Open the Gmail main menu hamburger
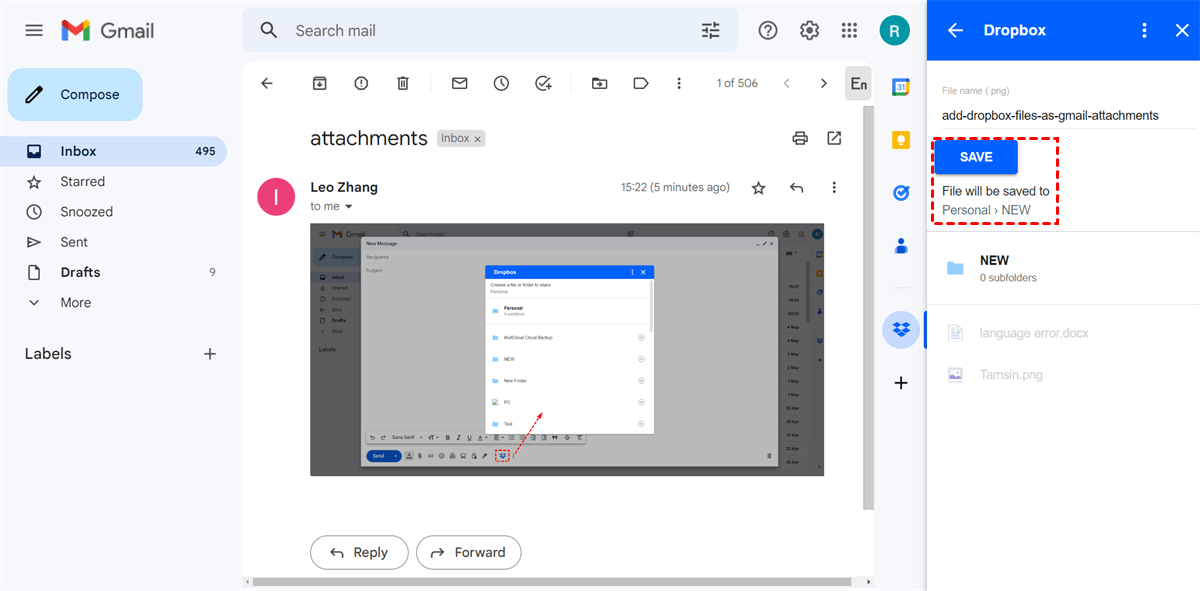 click(x=34, y=30)
